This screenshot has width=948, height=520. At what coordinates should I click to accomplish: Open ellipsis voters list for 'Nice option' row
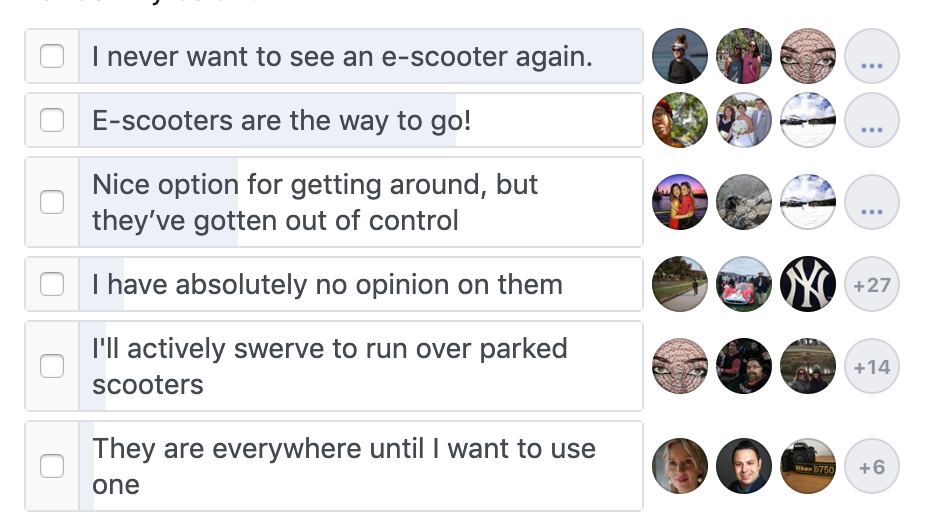click(871, 201)
